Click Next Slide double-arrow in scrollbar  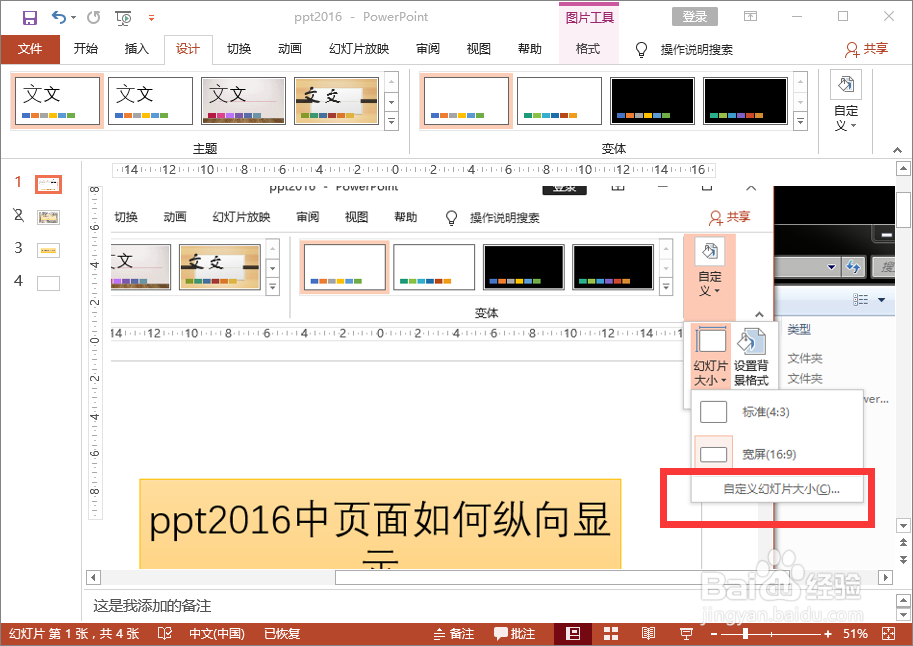point(903,560)
